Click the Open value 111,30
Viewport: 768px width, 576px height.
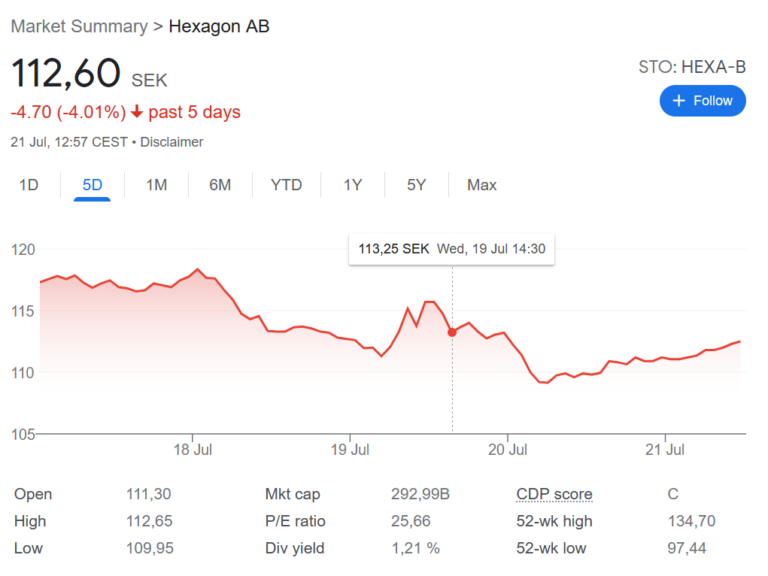(148, 494)
